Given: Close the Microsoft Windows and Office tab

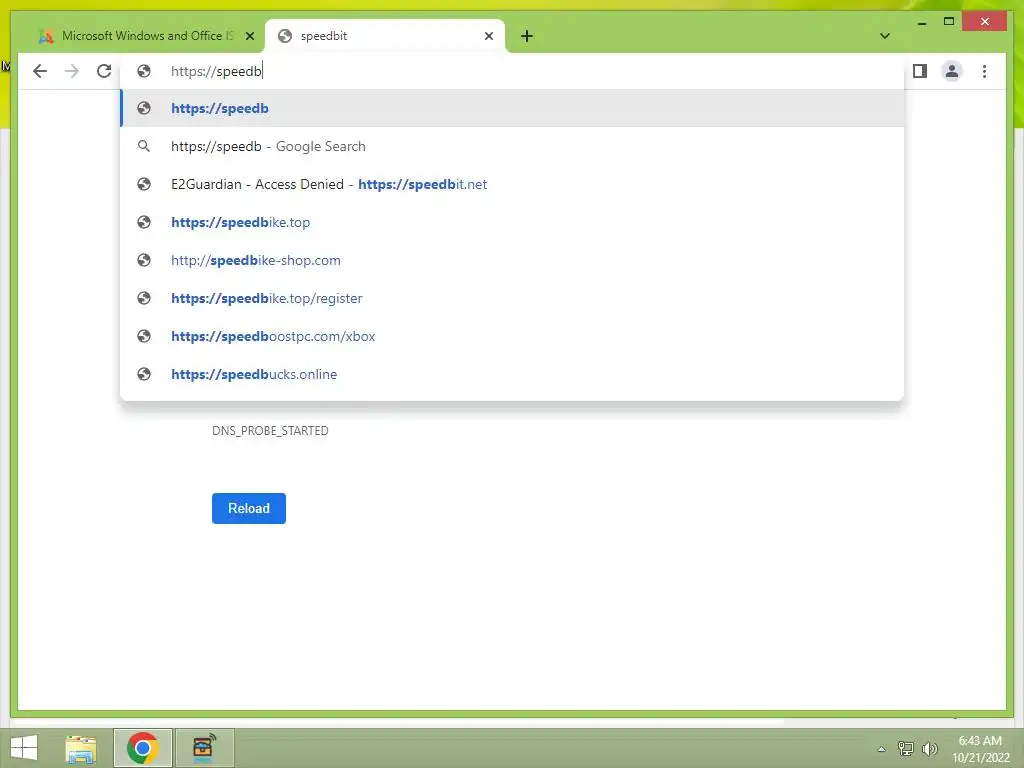Looking at the screenshot, I should point(249,36).
